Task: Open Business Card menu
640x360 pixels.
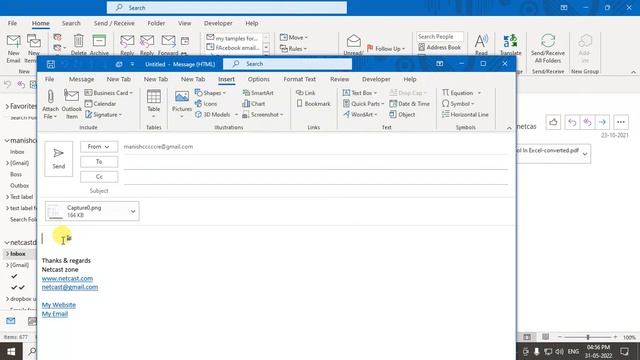Action: 109,93
